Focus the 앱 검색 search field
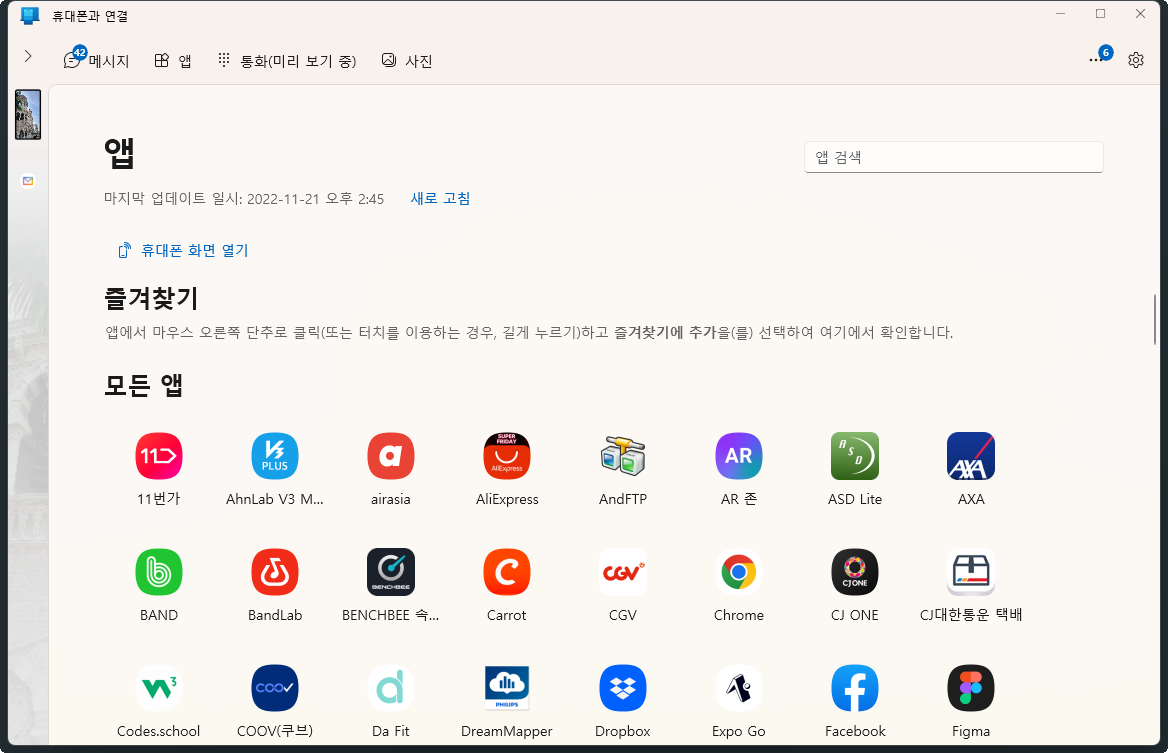This screenshot has height=753, width=1168. (953, 157)
